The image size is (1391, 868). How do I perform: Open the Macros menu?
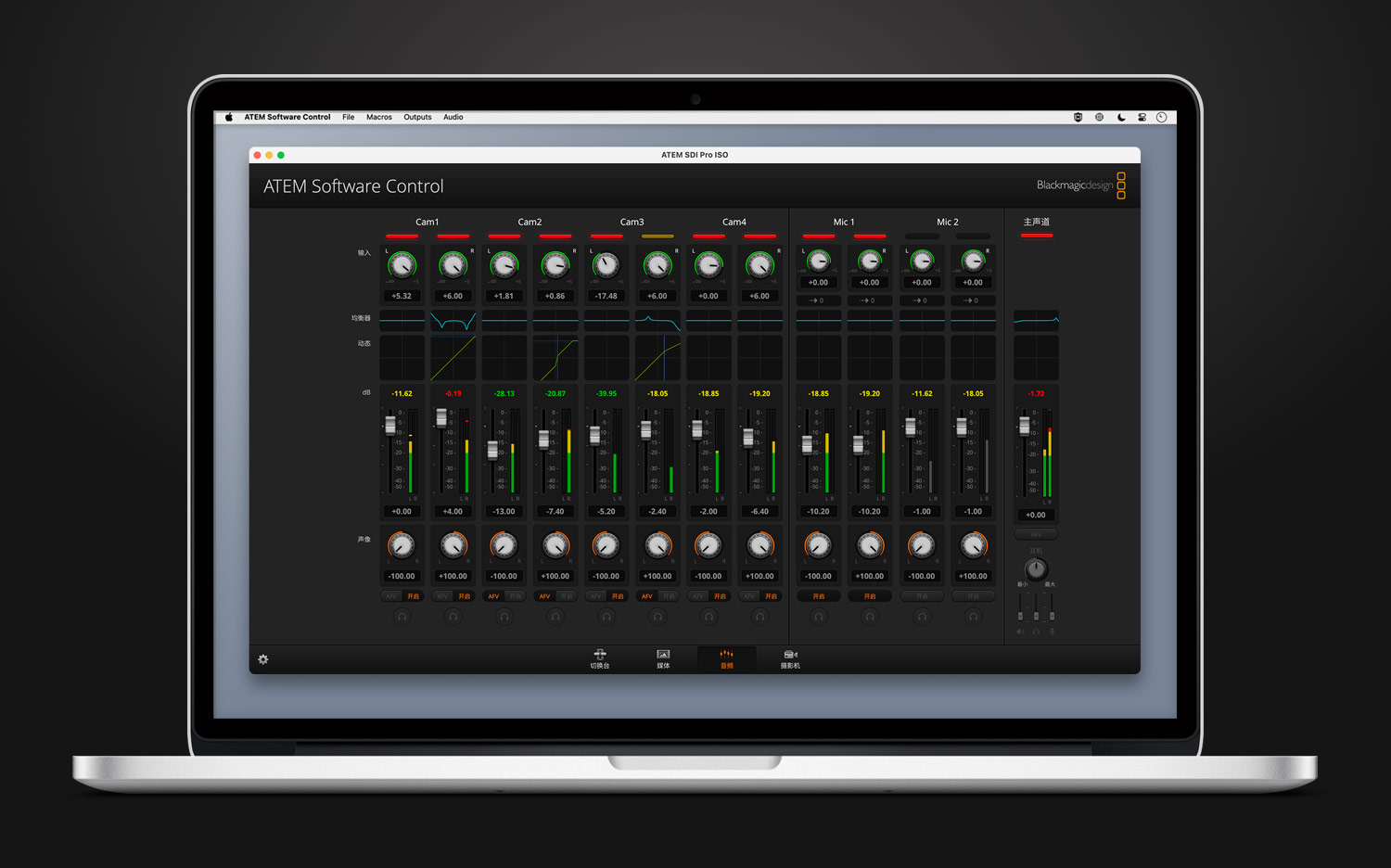(x=379, y=117)
